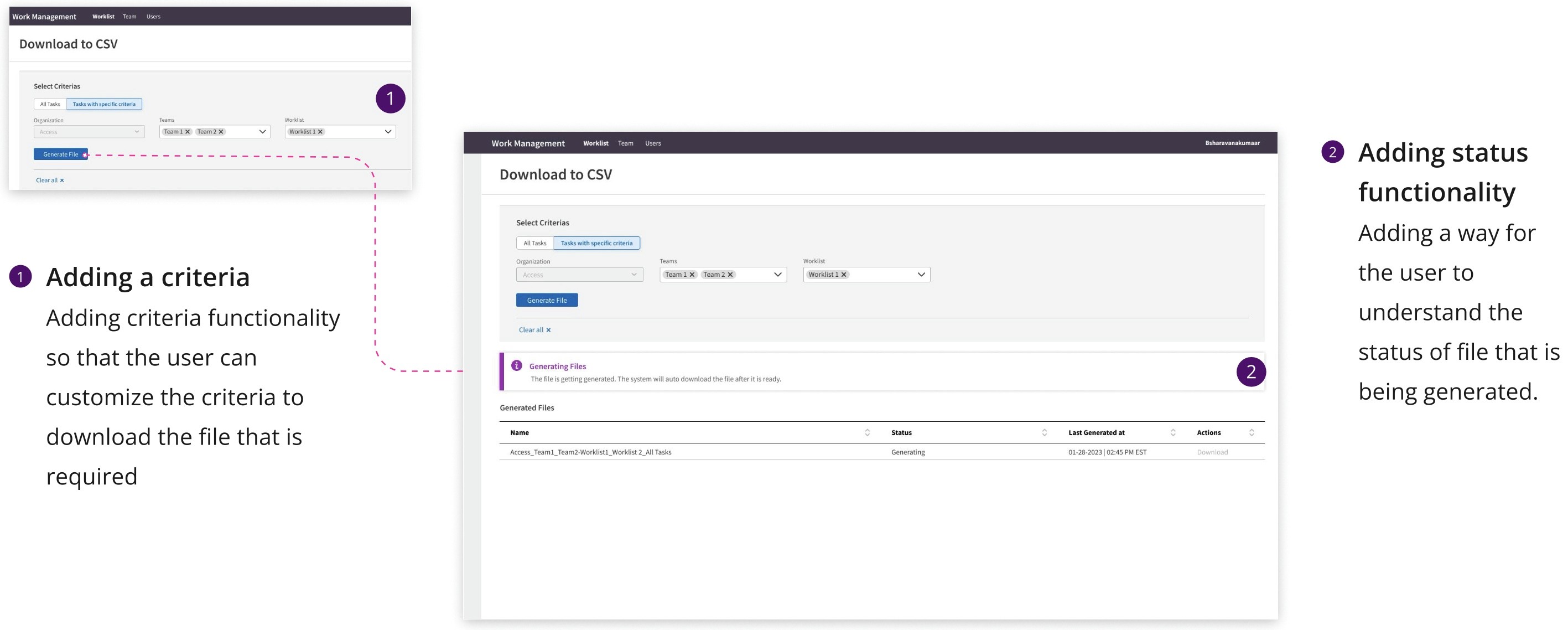Image resolution: width=1568 pixels, height=630 pixels.
Task: Remove Team 1 chip in large mockup
Action: pyautogui.click(x=692, y=275)
